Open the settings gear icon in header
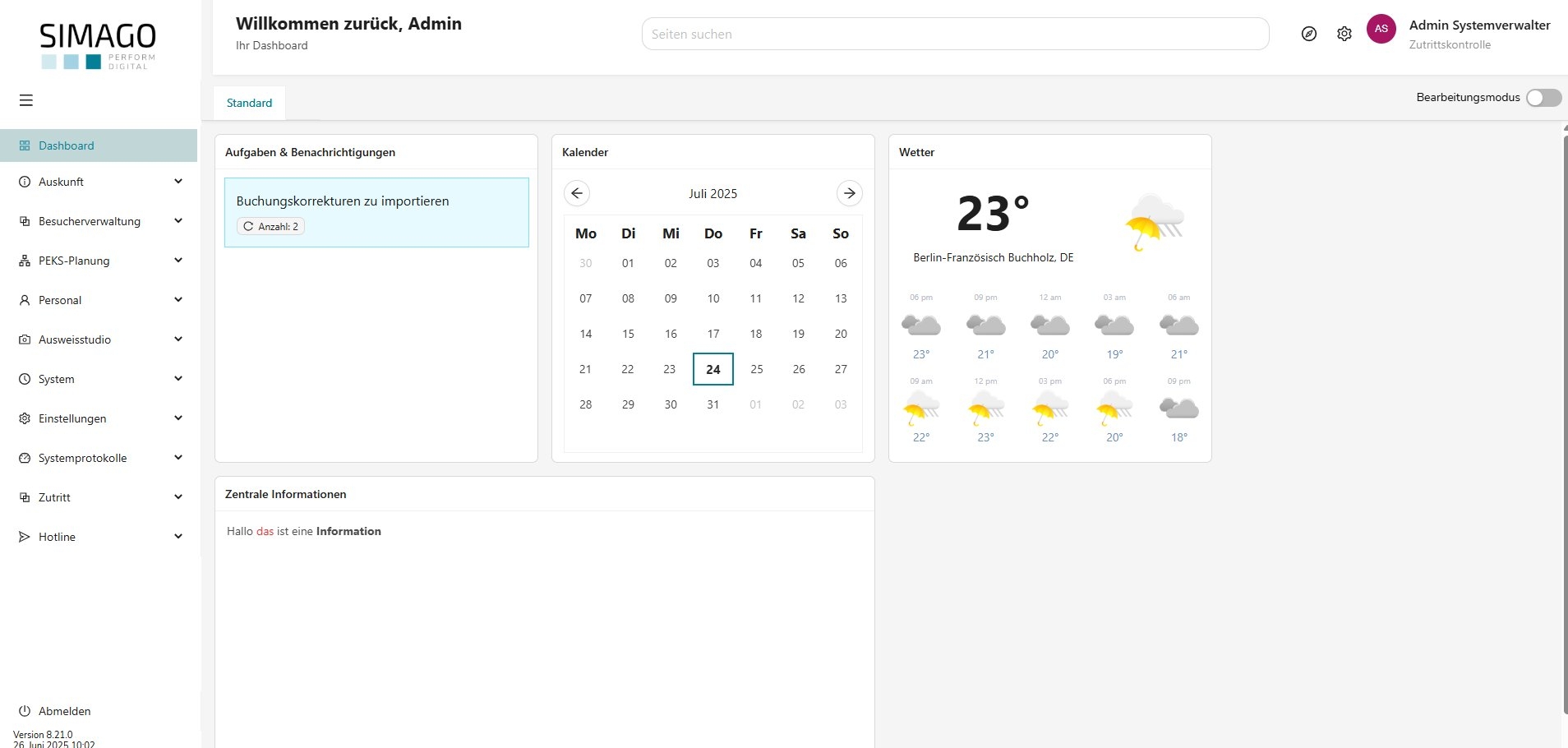Viewport: 1568px width, 748px height. (1344, 34)
